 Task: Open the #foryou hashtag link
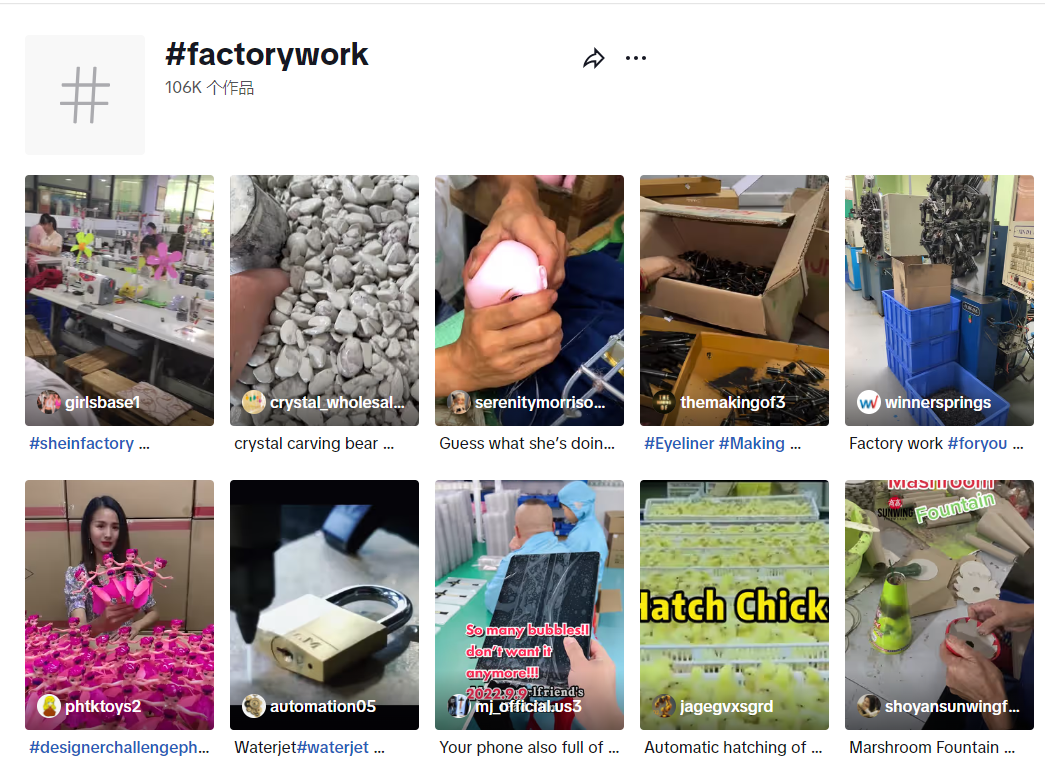[x=977, y=443]
